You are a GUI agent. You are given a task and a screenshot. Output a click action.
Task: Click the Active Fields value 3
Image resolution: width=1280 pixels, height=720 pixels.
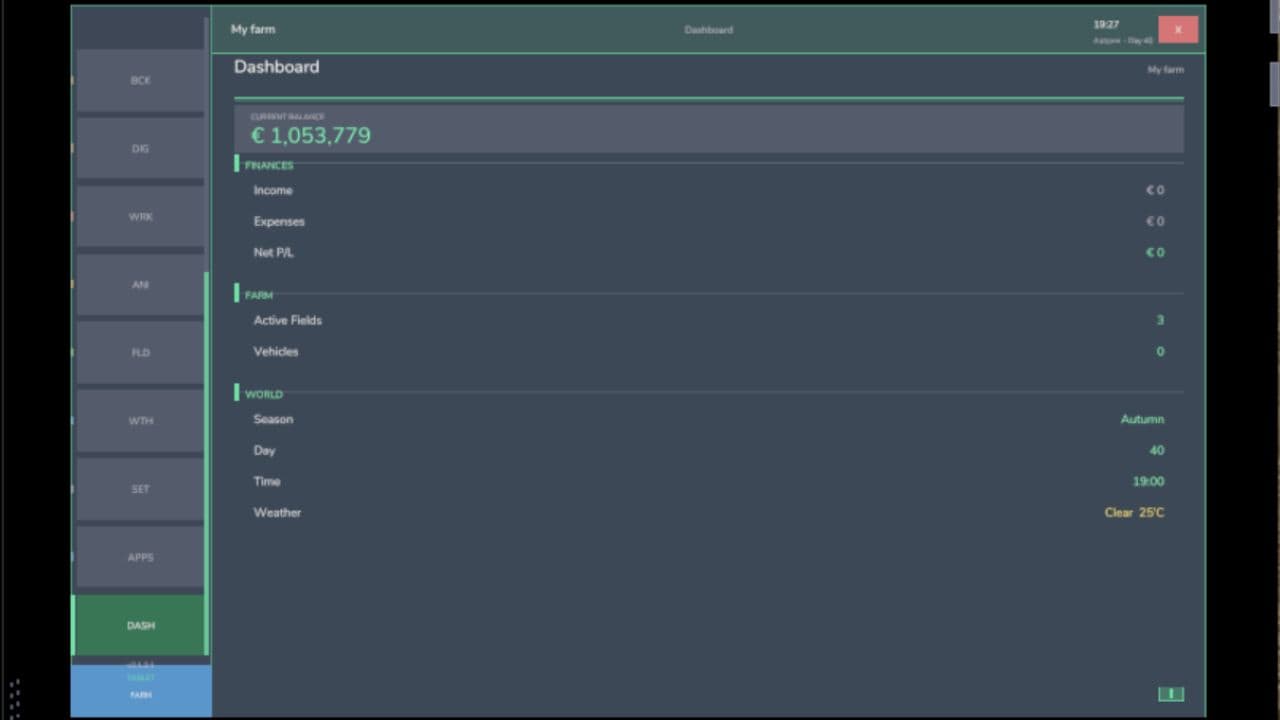1160,320
